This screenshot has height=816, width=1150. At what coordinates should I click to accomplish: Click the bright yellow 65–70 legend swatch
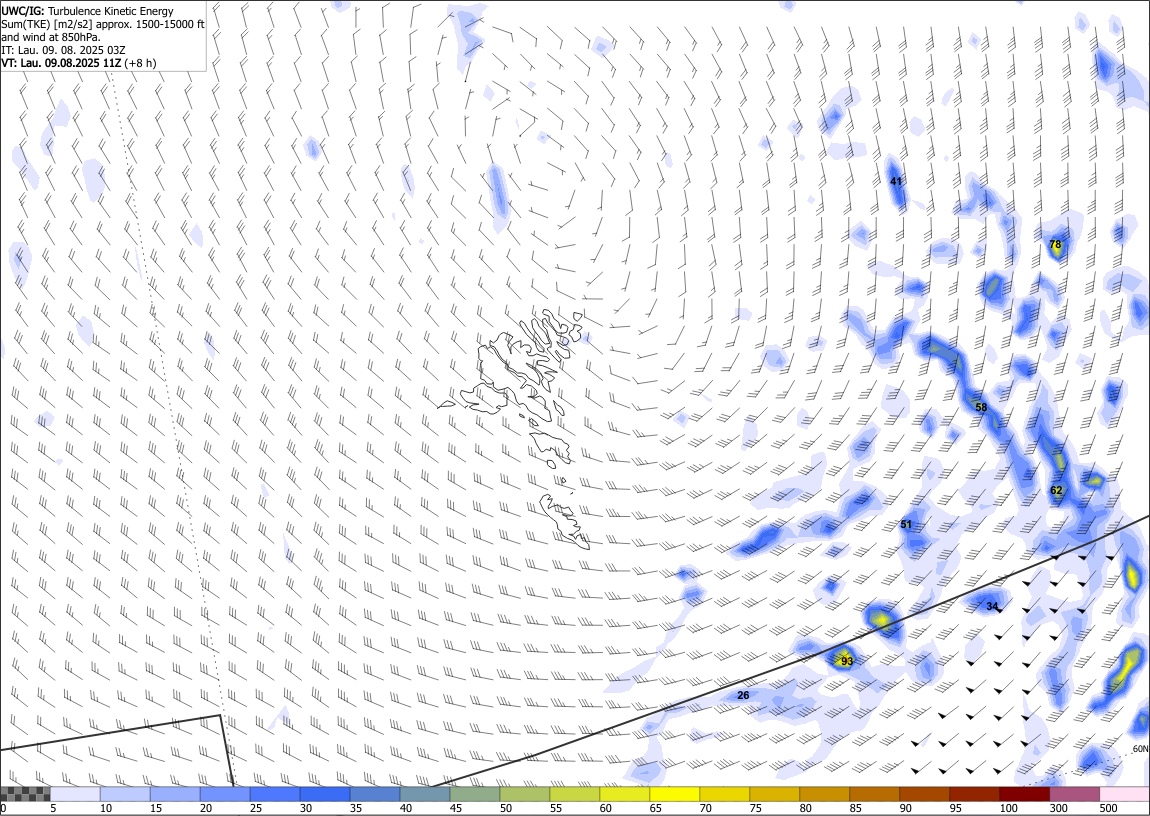tap(674, 794)
